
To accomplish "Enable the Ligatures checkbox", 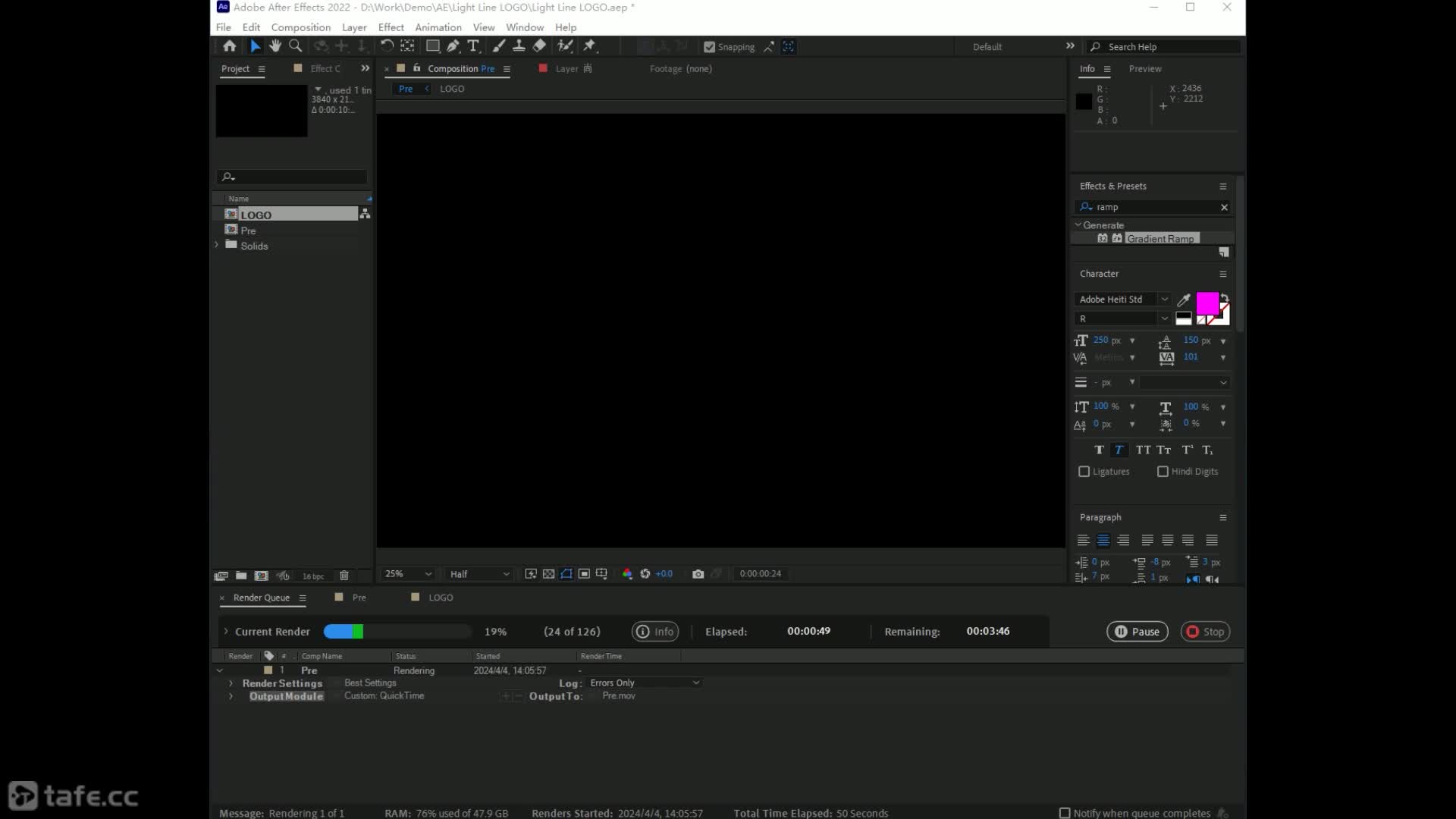I will [x=1084, y=472].
